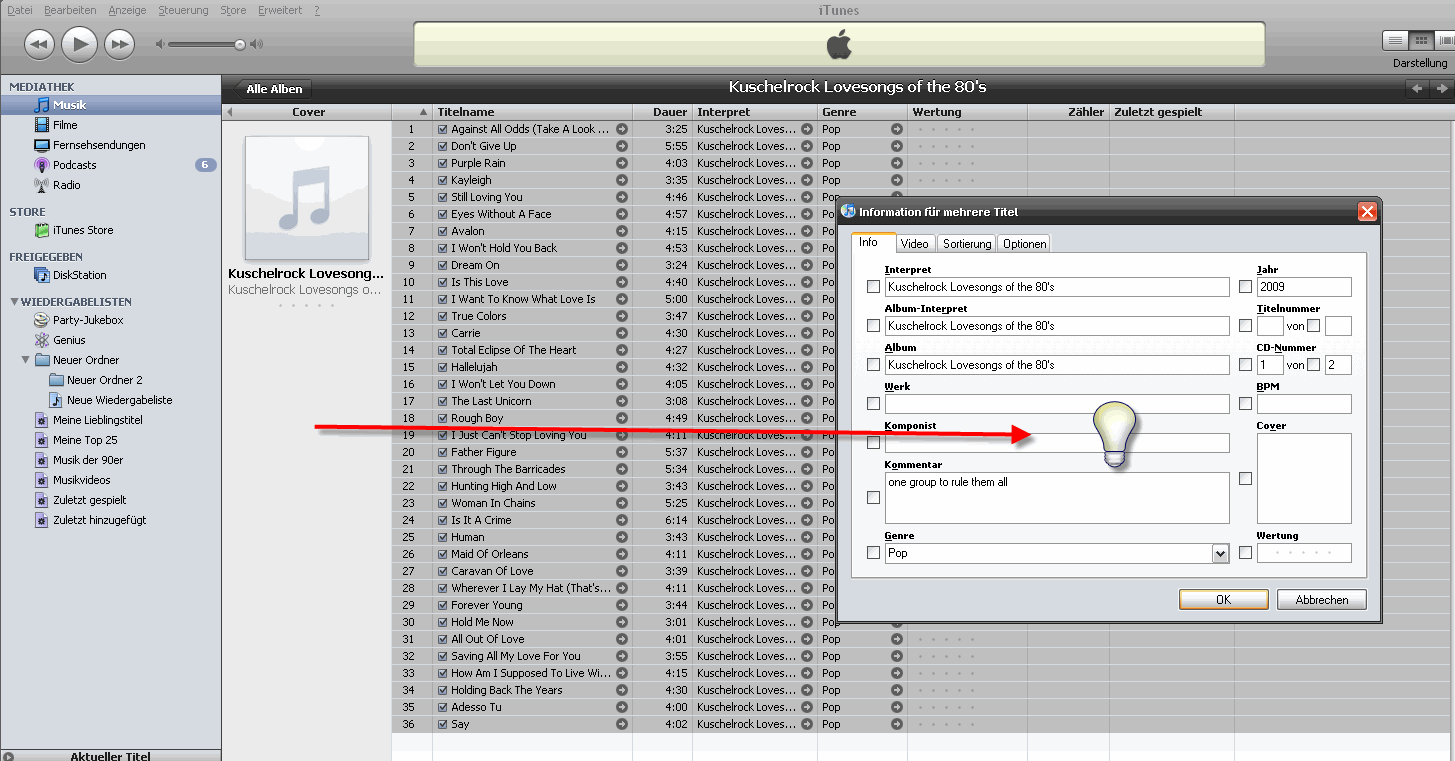Switch to the Sortierung tab

tap(967, 243)
